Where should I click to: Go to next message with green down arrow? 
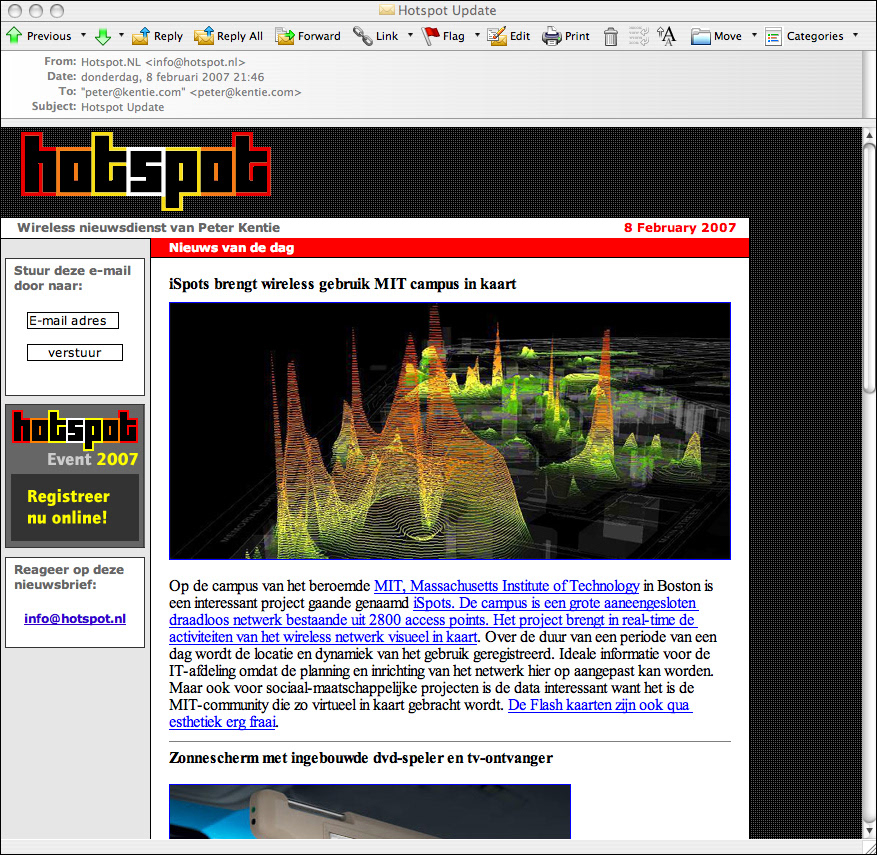tap(103, 36)
